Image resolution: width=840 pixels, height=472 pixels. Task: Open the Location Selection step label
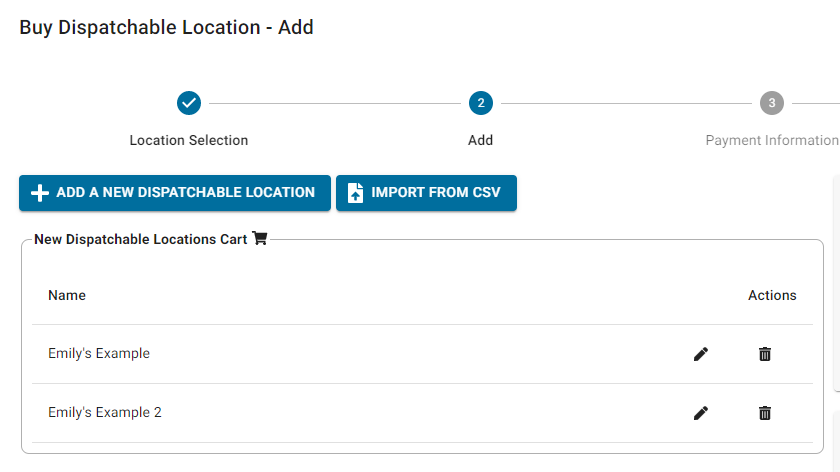click(x=189, y=140)
